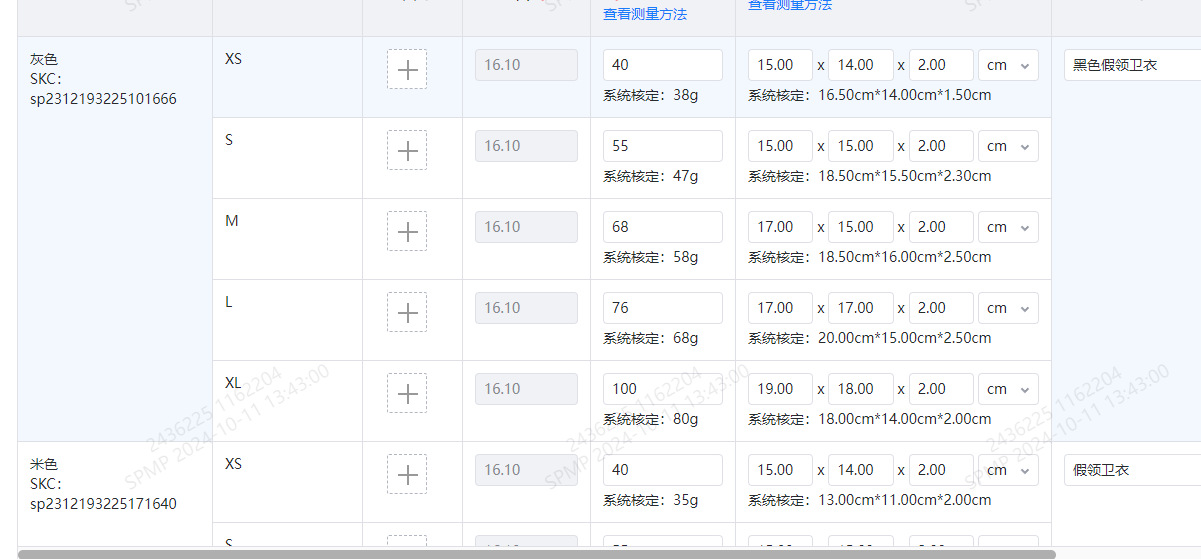This screenshot has width=1201, height=559.
Task: Open unit dropdown in gray M row
Action: 1008,227
